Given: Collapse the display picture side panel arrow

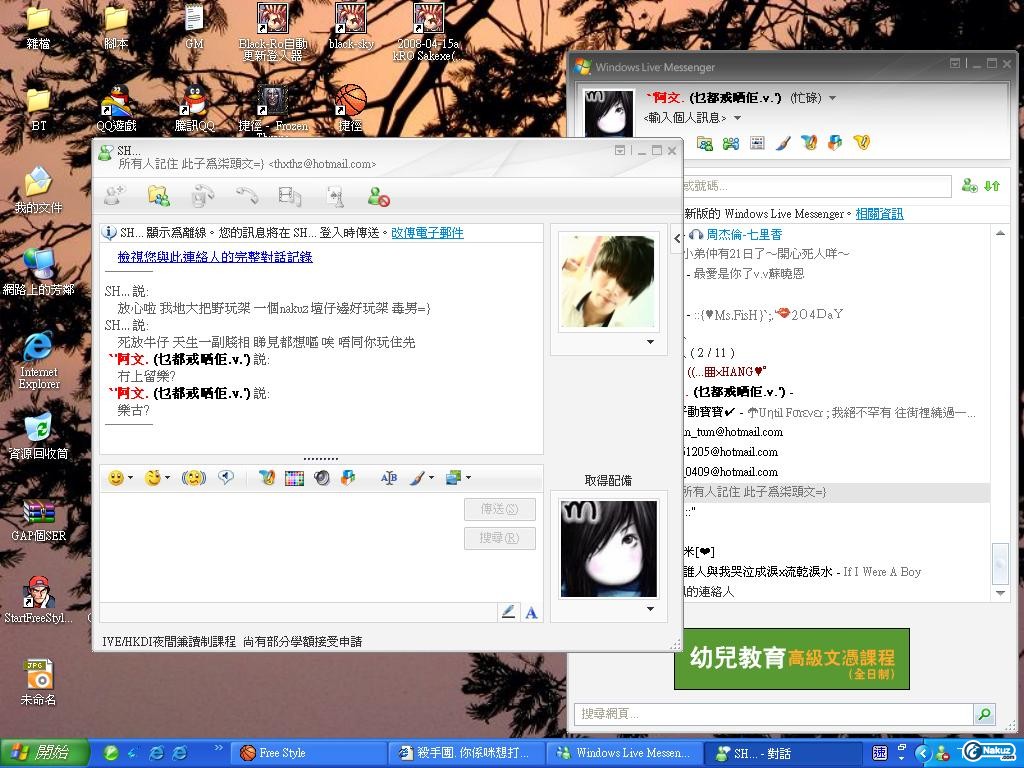Looking at the screenshot, I should coord(677,238).
